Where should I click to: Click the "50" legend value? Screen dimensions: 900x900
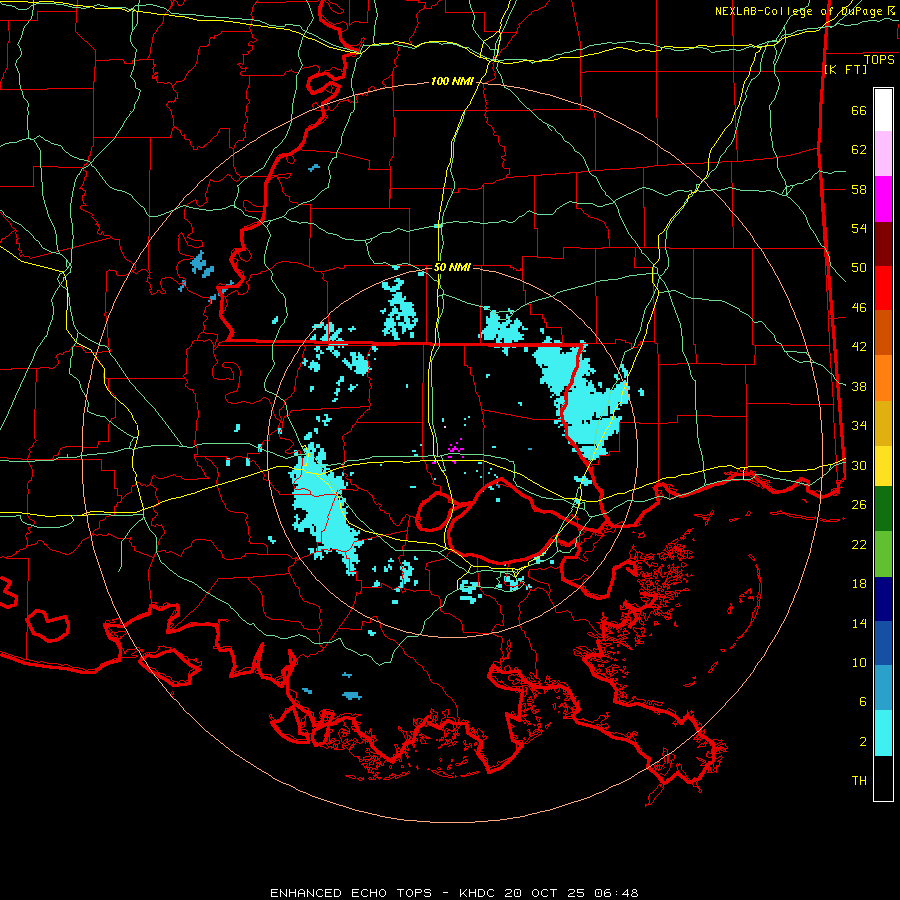(859, 268)
